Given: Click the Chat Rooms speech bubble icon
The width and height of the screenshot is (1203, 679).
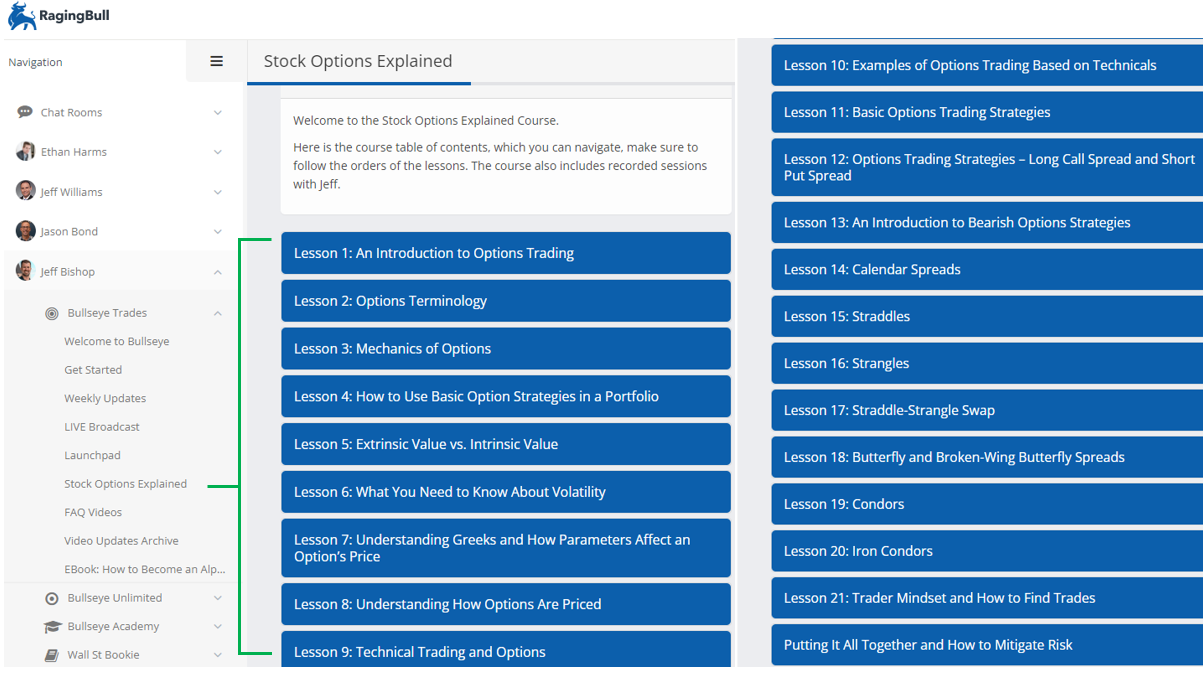Looking at the screenshot, I should (x=25, y=113).
